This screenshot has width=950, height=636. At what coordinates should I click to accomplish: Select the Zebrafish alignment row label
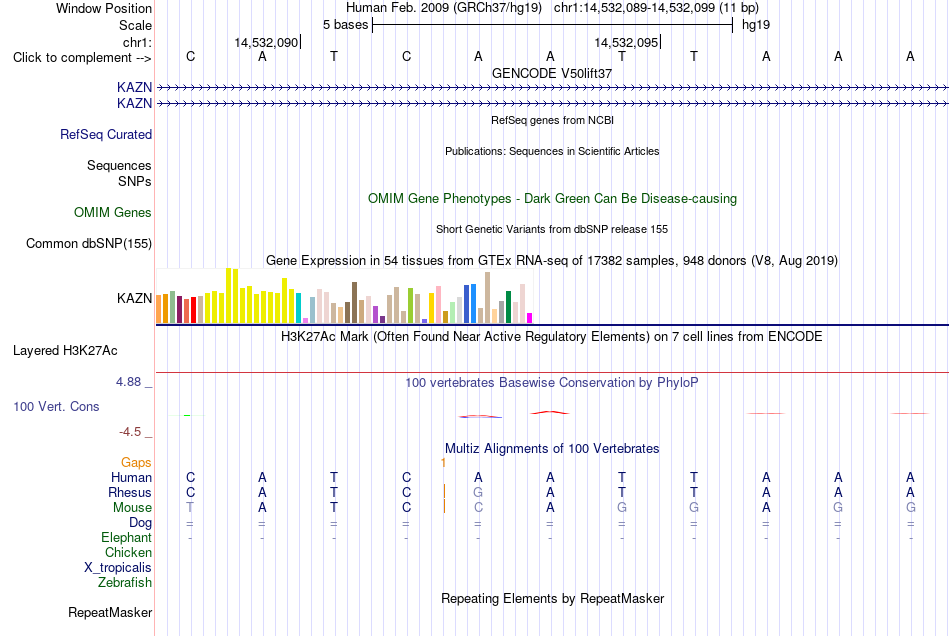[x=125, y=583]
